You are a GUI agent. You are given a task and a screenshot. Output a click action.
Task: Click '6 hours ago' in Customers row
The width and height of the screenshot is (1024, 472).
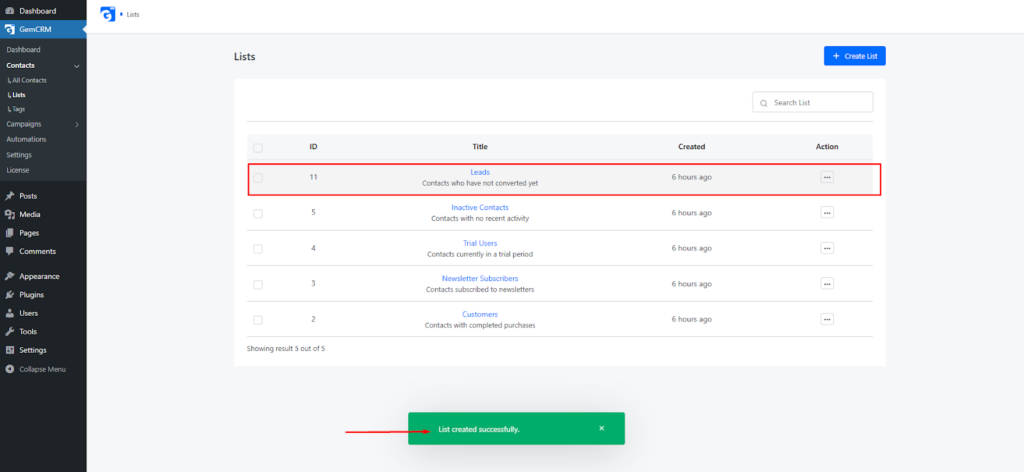click(692, 319)
